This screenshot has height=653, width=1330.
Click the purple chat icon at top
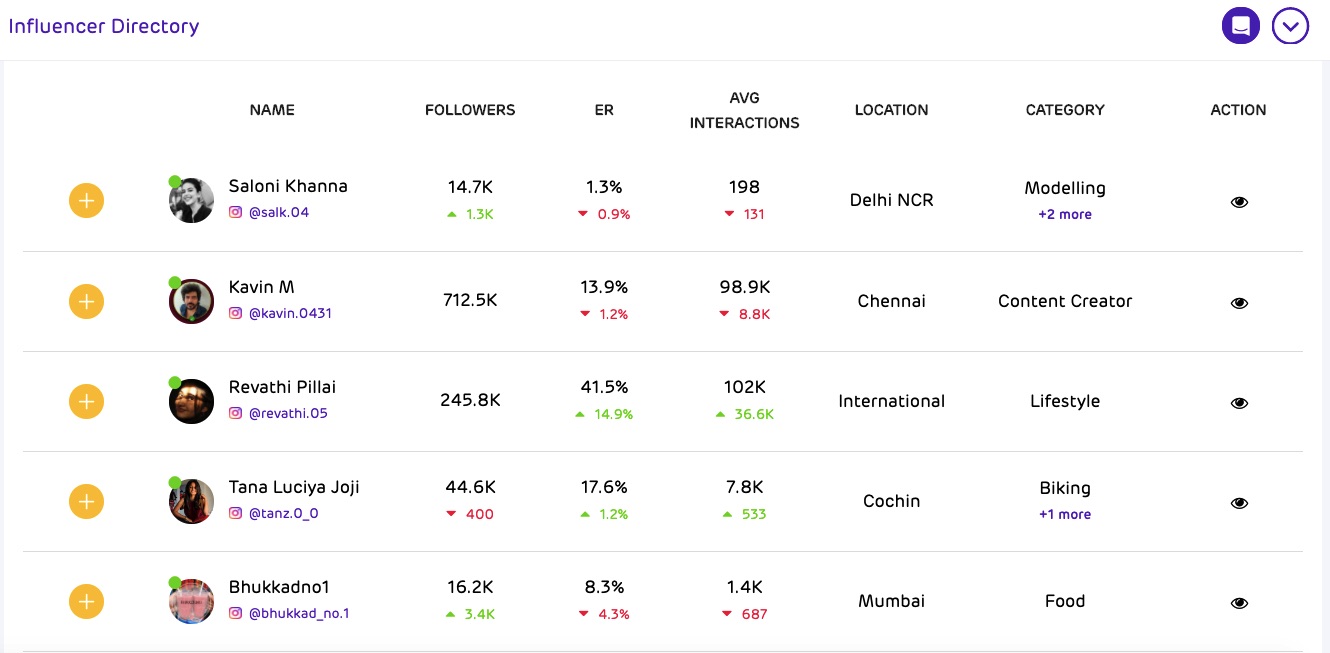click(x=1240, y=26)
